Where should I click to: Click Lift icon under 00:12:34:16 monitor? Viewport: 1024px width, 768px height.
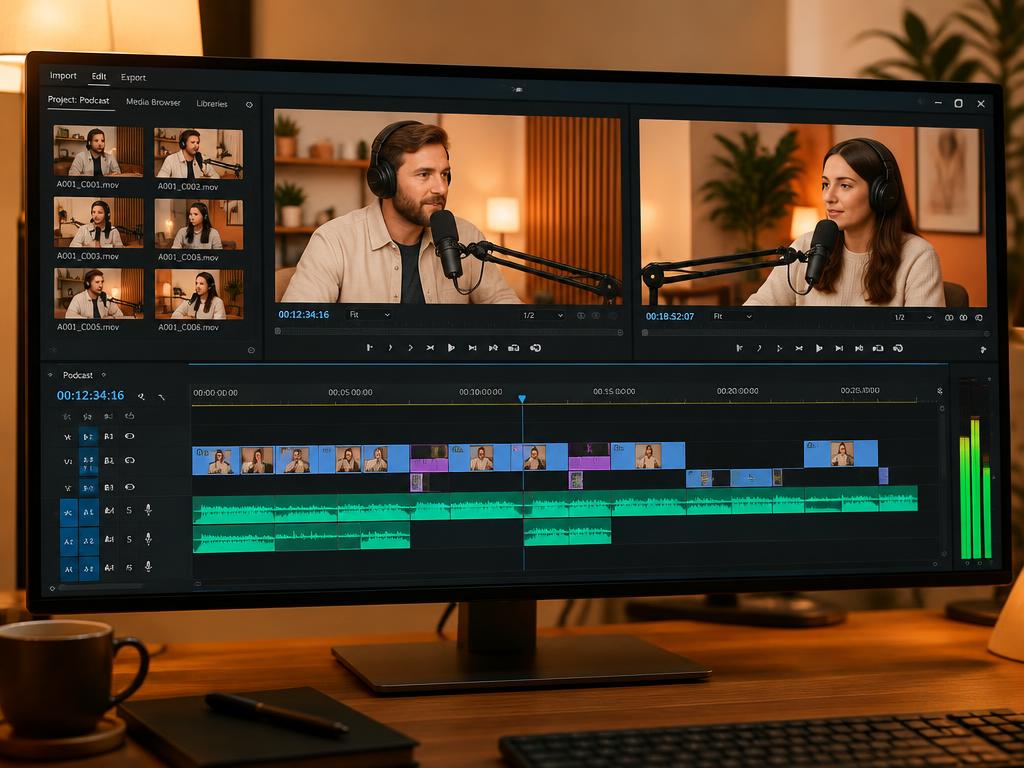point(514,348)
